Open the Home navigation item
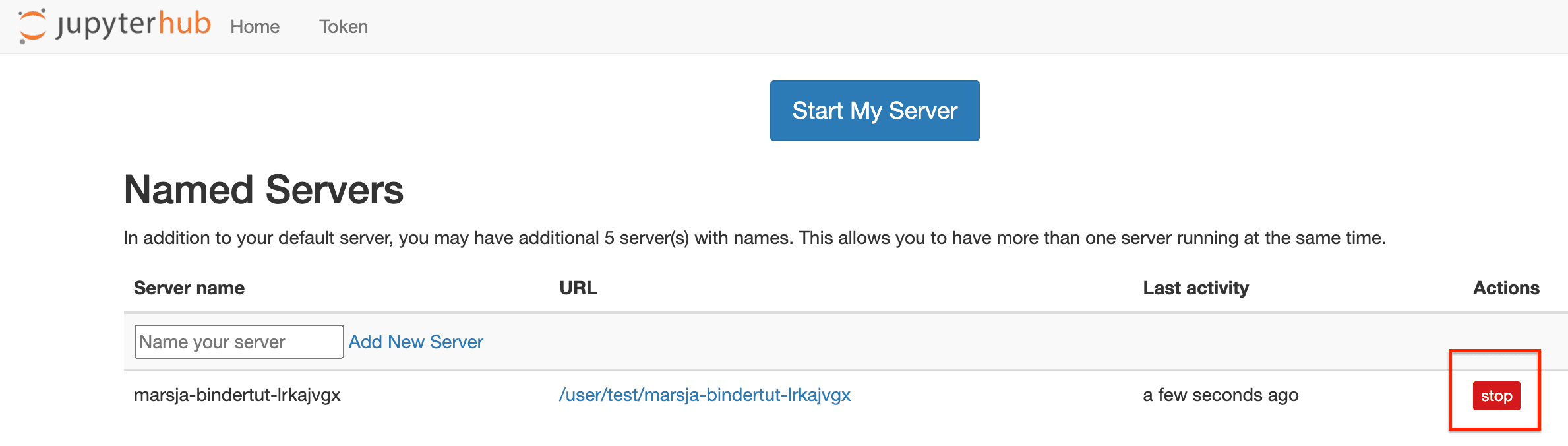This screenshot has height=446, width=1568. coord(255,27)
